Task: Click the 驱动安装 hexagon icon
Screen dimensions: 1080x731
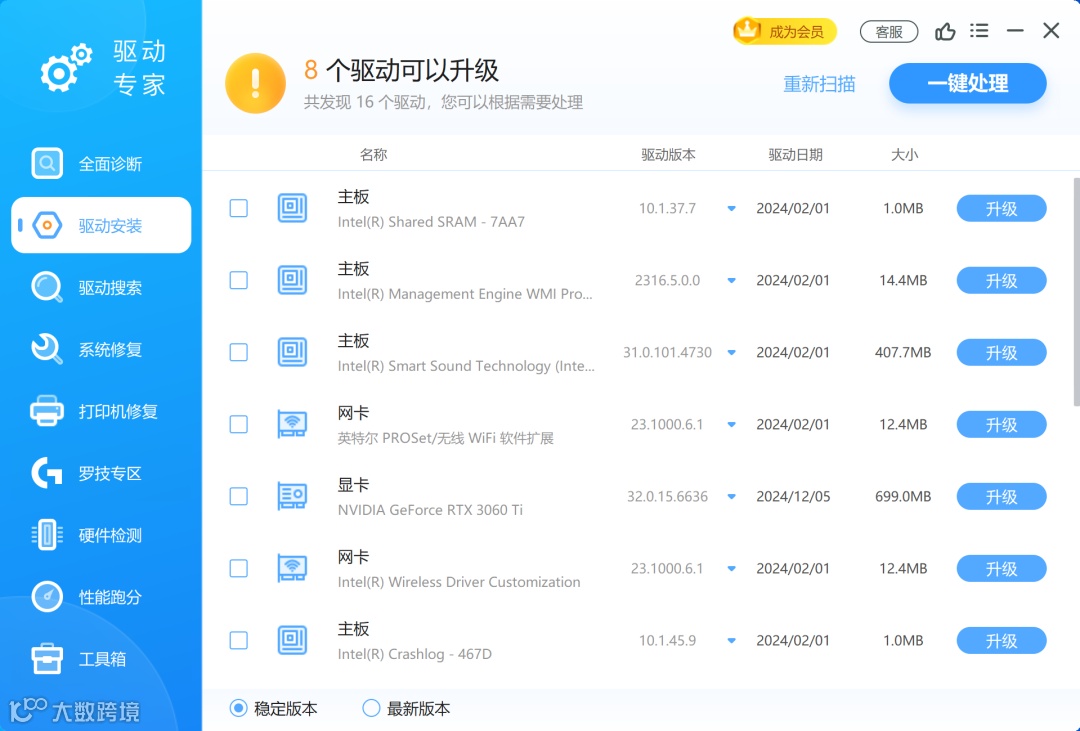Action: tap(47, 225)
